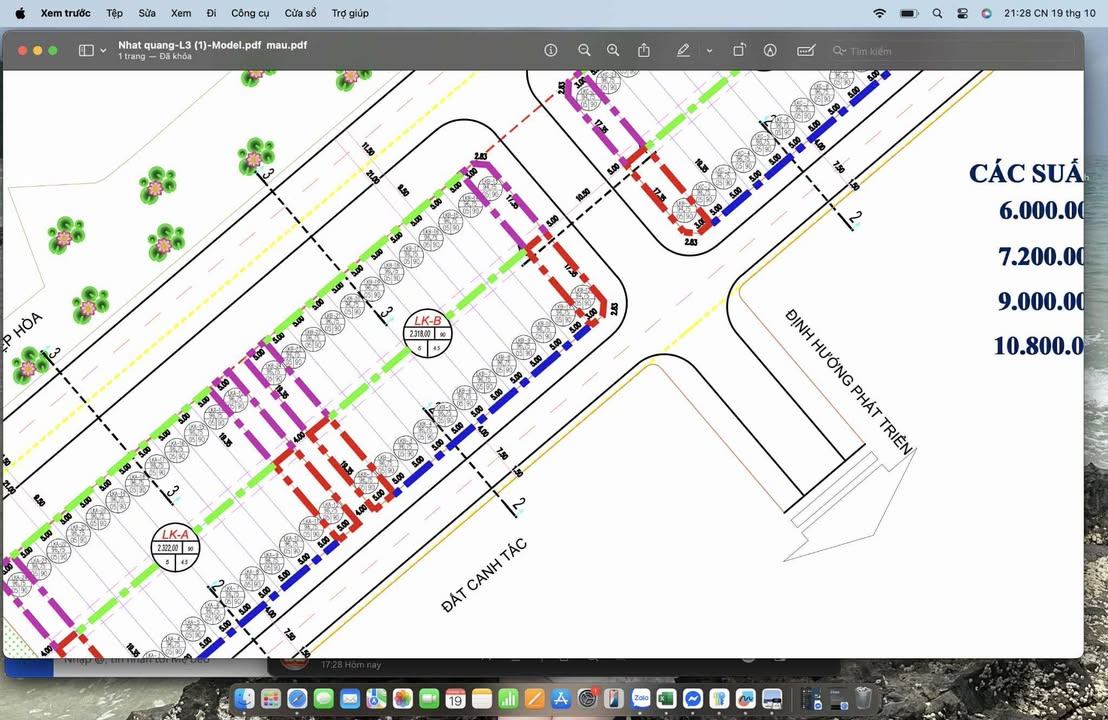Open the form filling tool
The width and height of the screenshot is (1108, 720).
tap(805, 50)
